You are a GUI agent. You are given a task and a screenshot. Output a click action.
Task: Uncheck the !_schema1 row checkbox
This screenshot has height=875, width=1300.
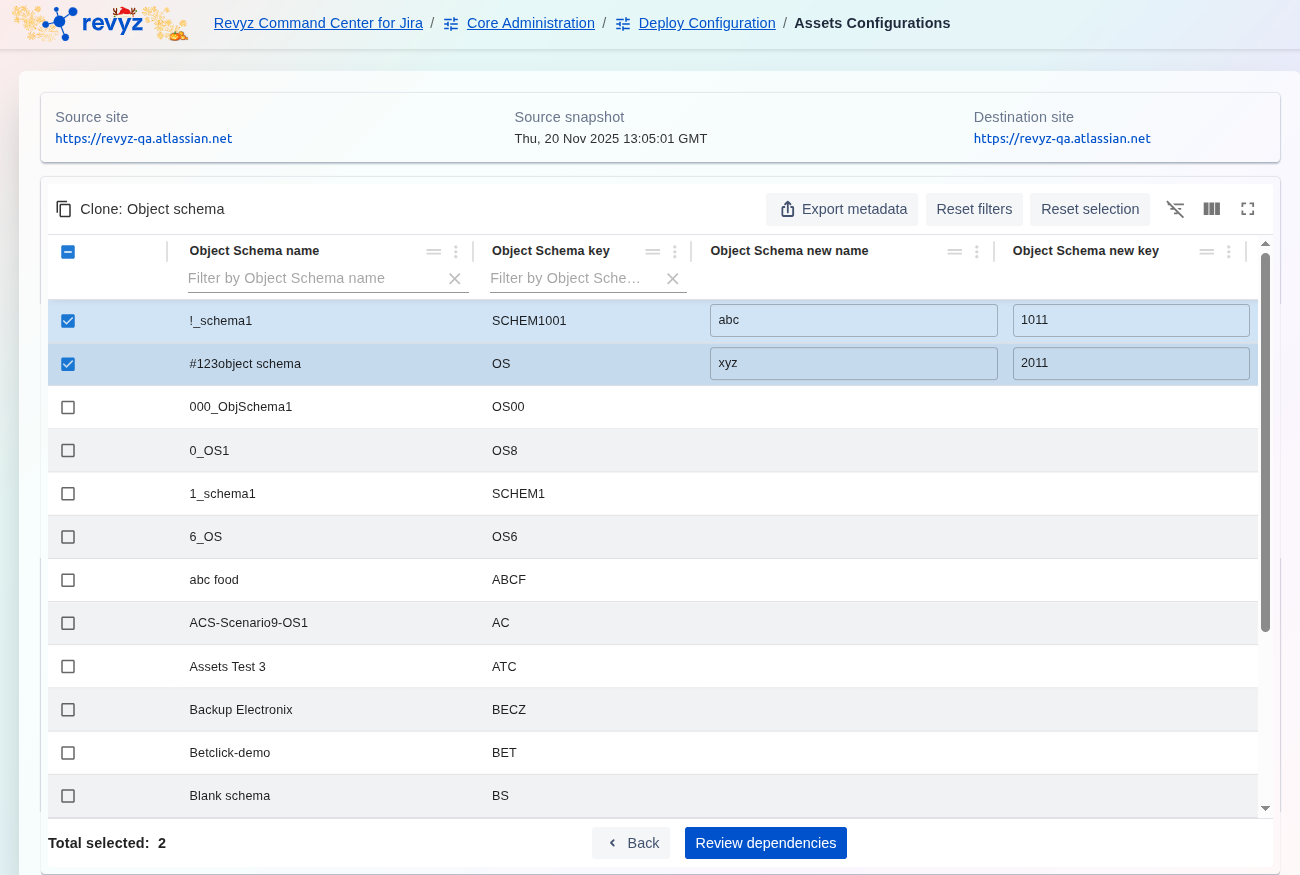pyautogui.click(x=68, y=321)
